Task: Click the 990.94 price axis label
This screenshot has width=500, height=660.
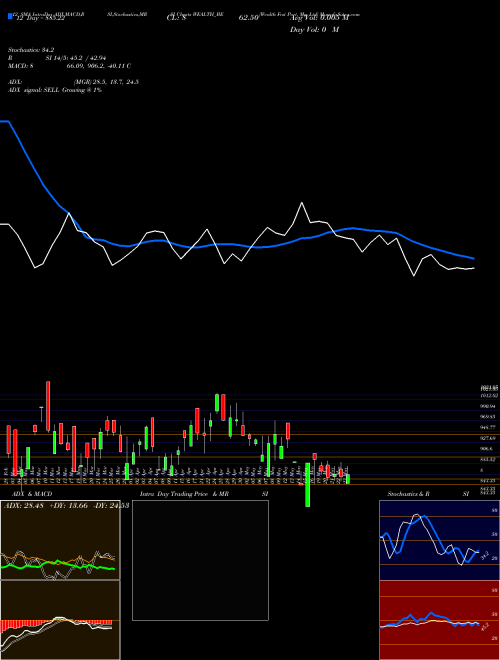Action: pos(490,406)
